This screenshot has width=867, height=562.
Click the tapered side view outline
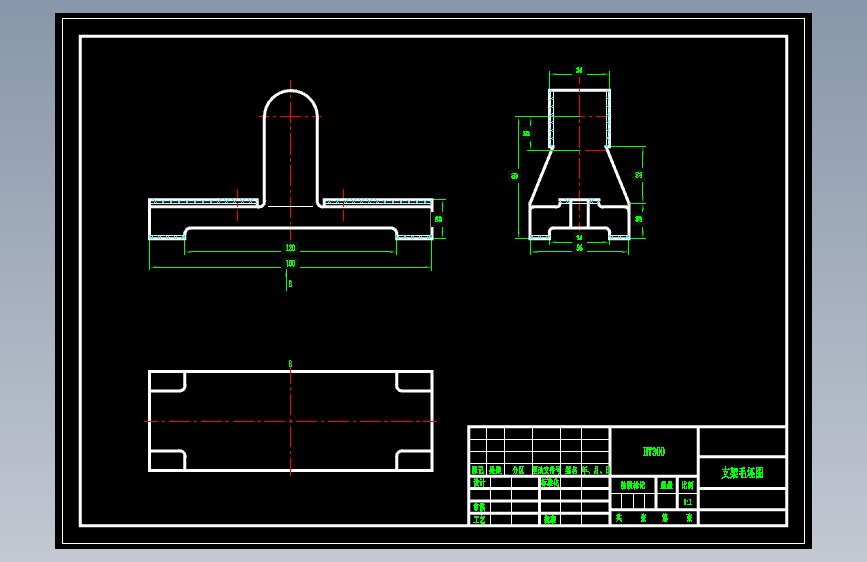point(579,164)
